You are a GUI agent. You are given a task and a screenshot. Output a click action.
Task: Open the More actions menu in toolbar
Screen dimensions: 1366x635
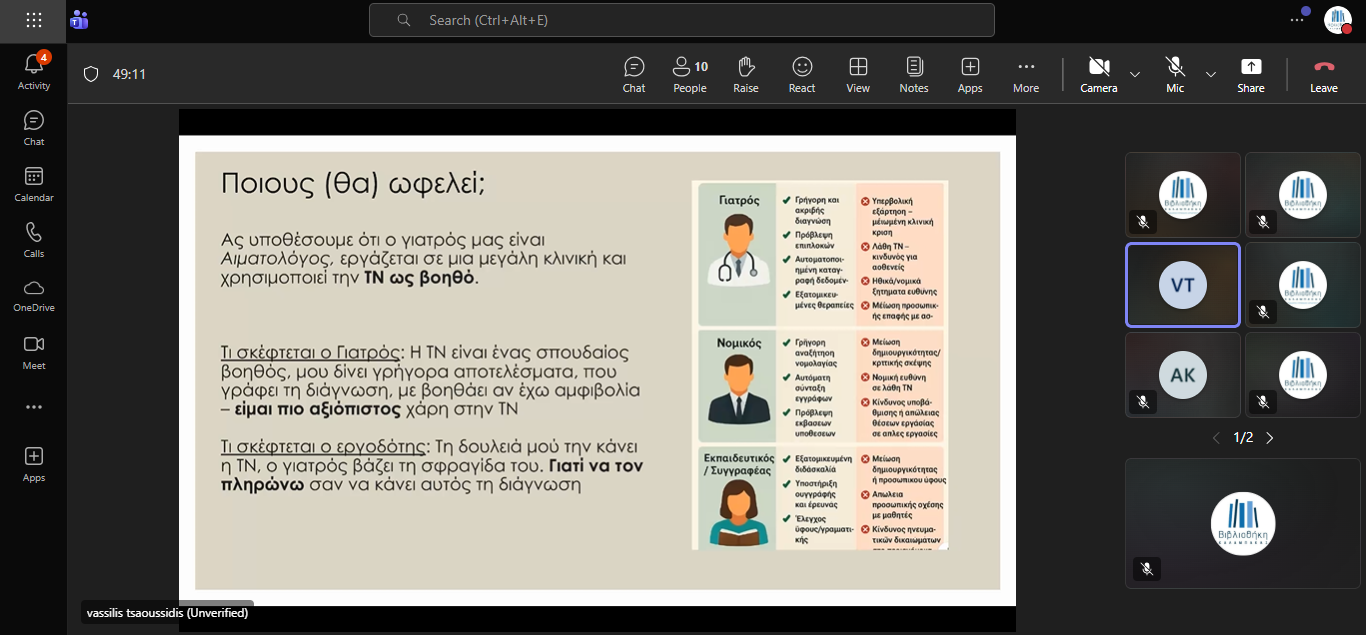1025,74
